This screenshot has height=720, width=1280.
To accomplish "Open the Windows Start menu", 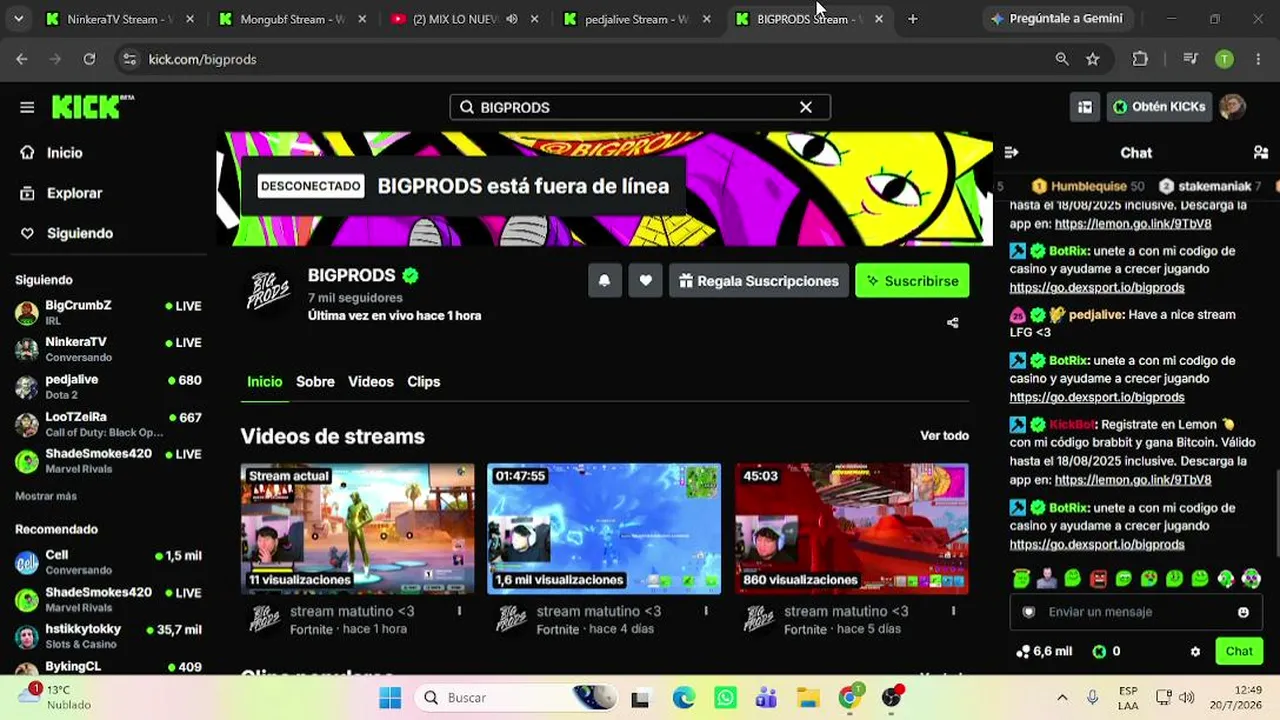I will [x=390, y=697].
